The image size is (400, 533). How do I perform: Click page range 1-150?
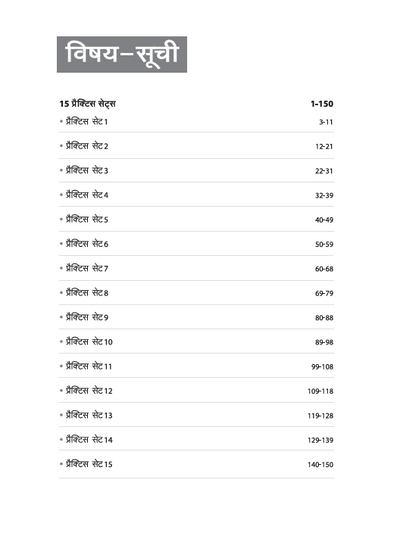pos(321,104)
